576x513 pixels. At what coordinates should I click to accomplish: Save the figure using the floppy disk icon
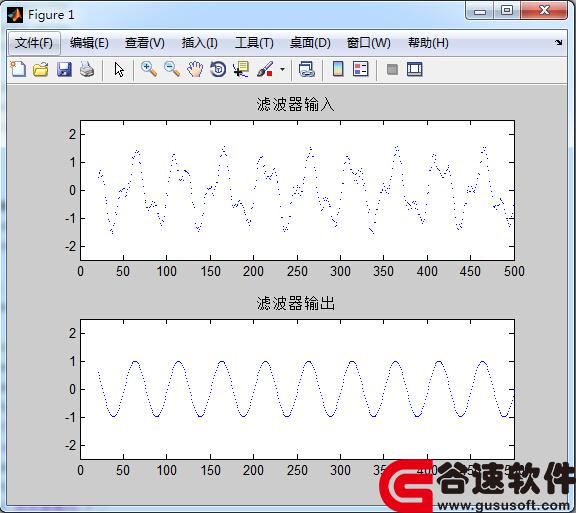[x=64, y=69]
